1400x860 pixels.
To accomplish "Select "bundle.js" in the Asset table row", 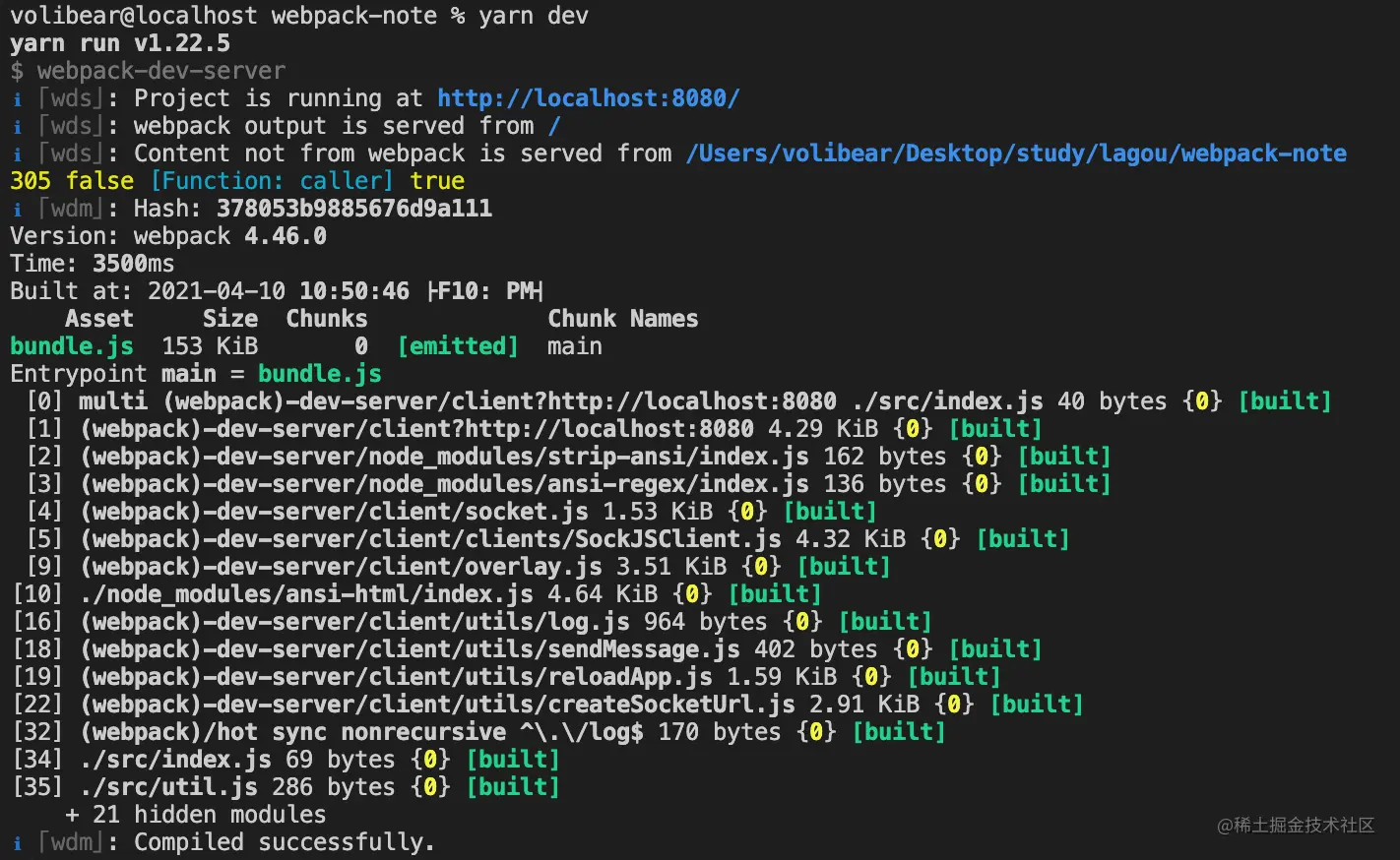I will click(72, 346).
